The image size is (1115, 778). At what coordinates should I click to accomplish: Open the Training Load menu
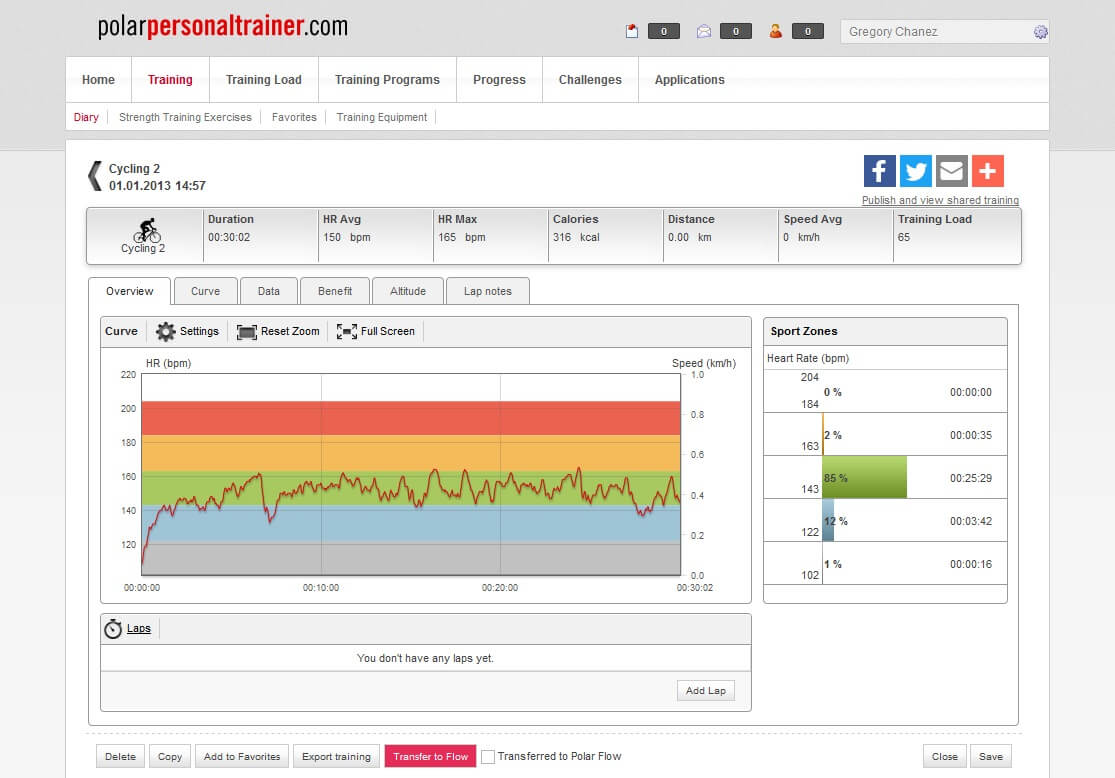coord(264,80)
